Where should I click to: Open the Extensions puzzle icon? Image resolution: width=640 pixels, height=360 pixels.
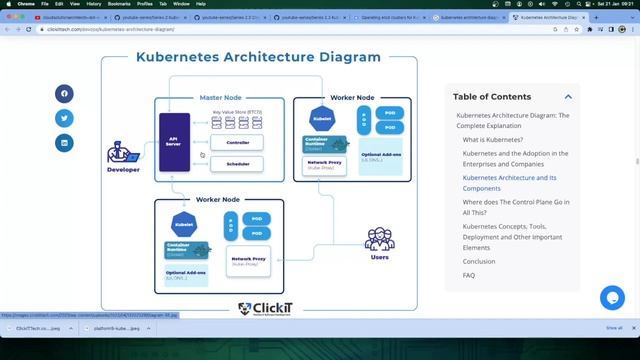[590, 29]
